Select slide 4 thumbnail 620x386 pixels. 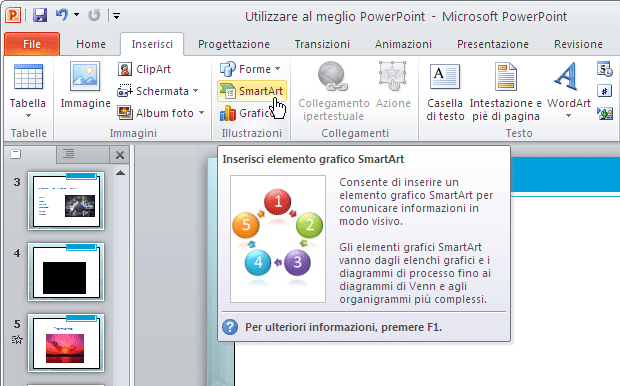tap(66, 272)
